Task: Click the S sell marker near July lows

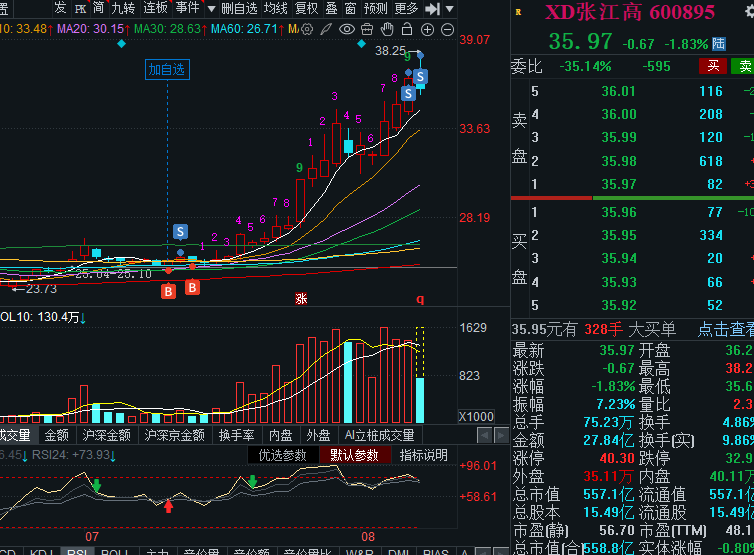Action: pyautogui.click(x=180, y=232)
